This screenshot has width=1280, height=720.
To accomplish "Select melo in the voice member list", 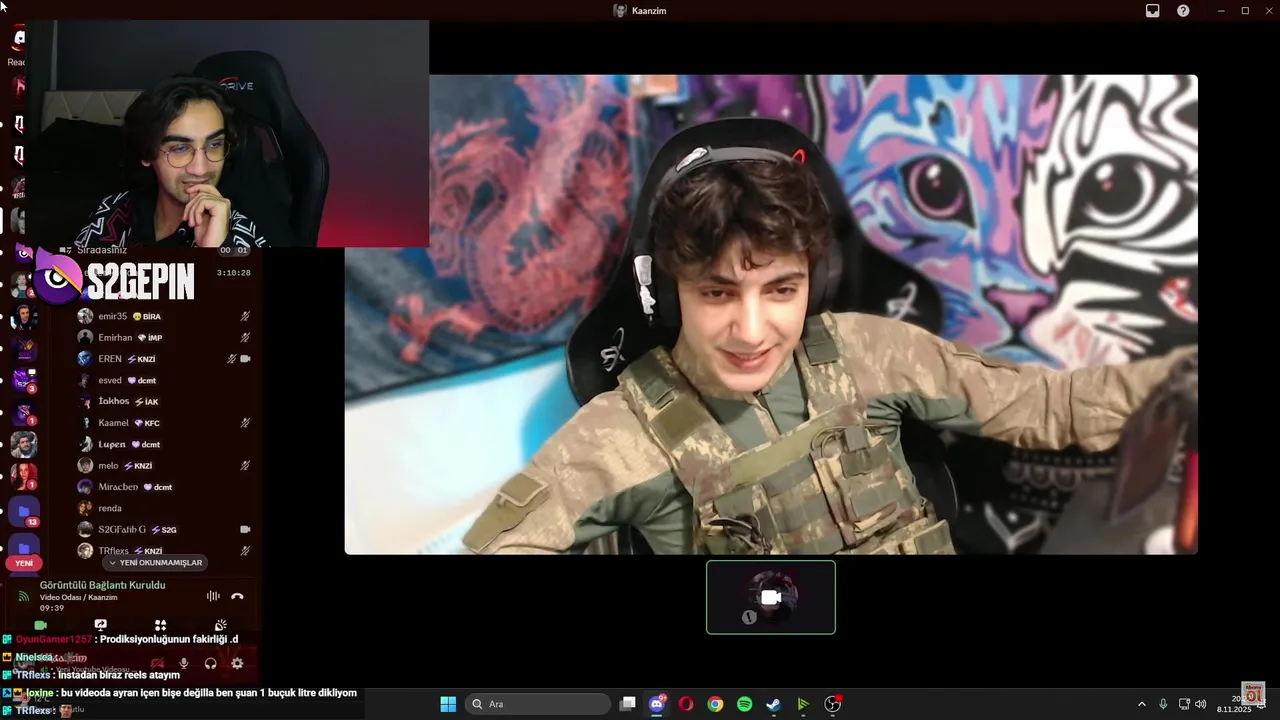I will pyautogui.click(x=165, y=466).
